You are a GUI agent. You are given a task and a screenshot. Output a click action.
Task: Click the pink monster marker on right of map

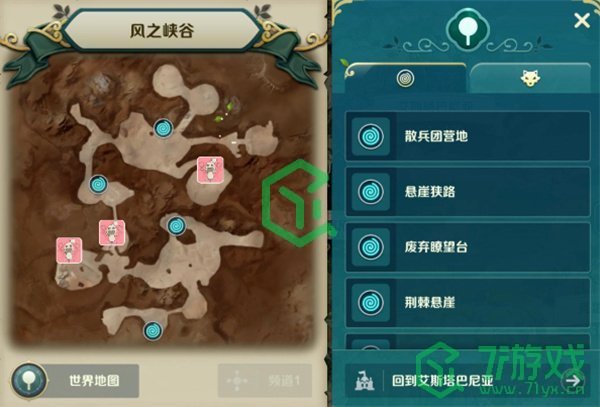coord(210,169)
